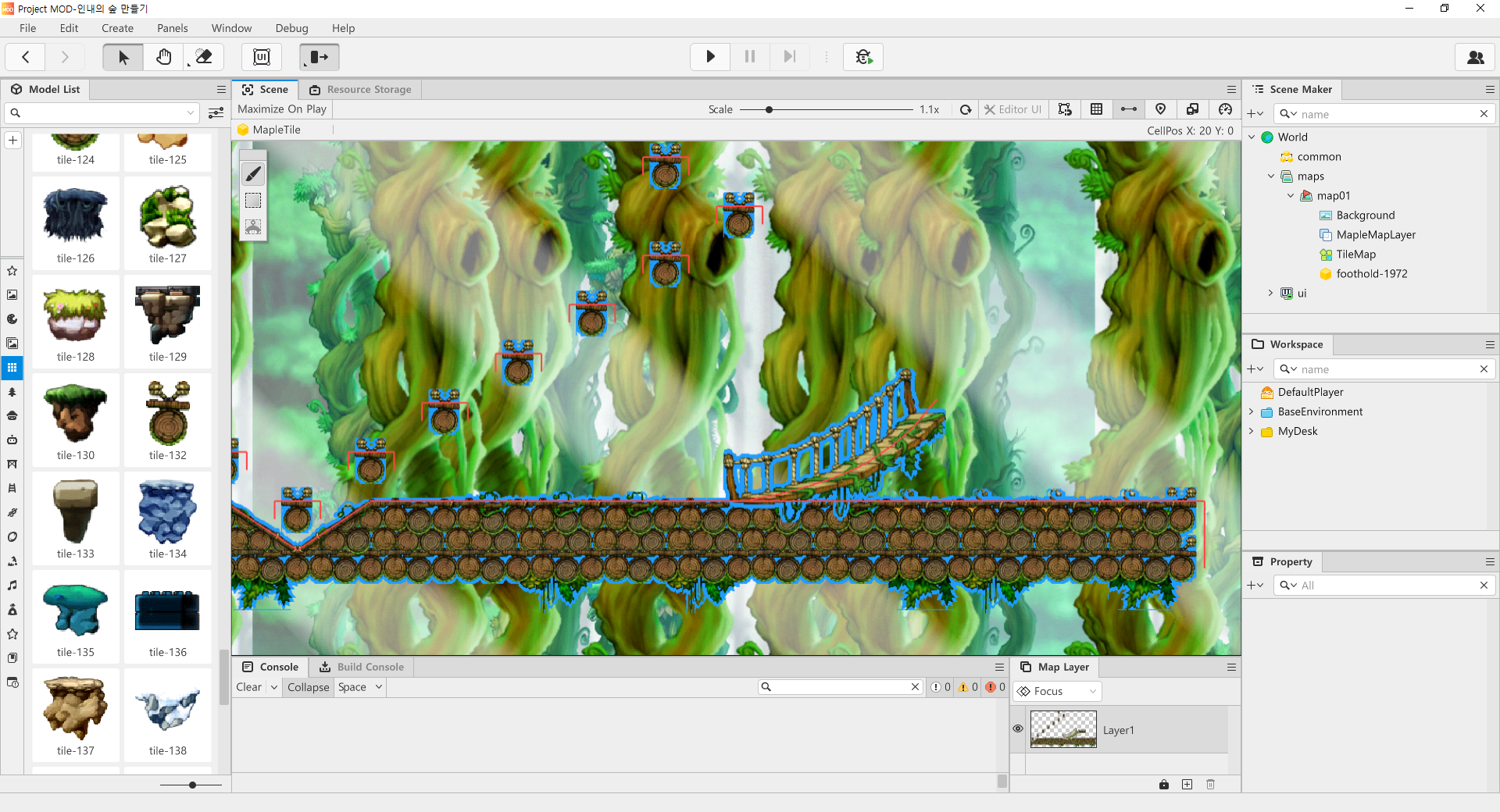Collapse the map01 tree node
Screen dimensions: 1500x812
[1291, 196]
